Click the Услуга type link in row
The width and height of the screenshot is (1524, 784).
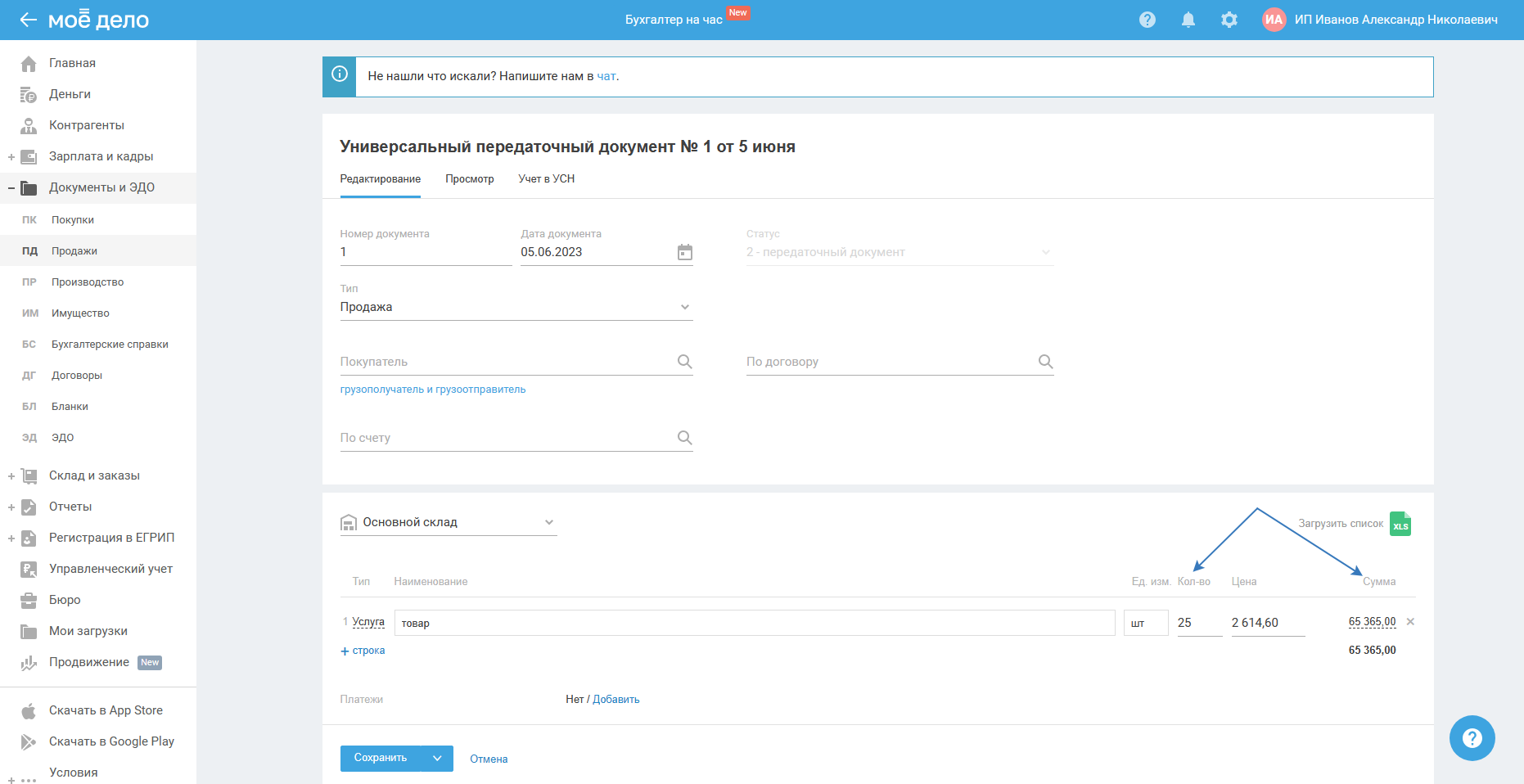pos(368,622)
